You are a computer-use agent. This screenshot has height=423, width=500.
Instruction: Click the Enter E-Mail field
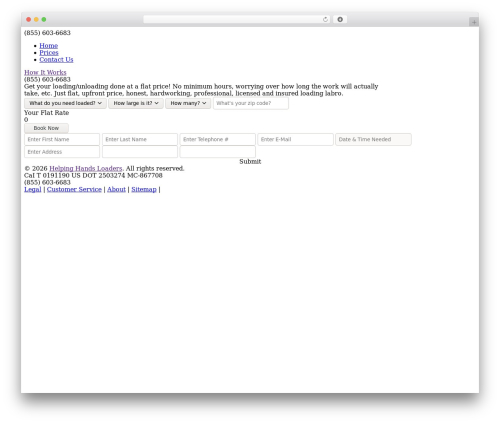295,139
